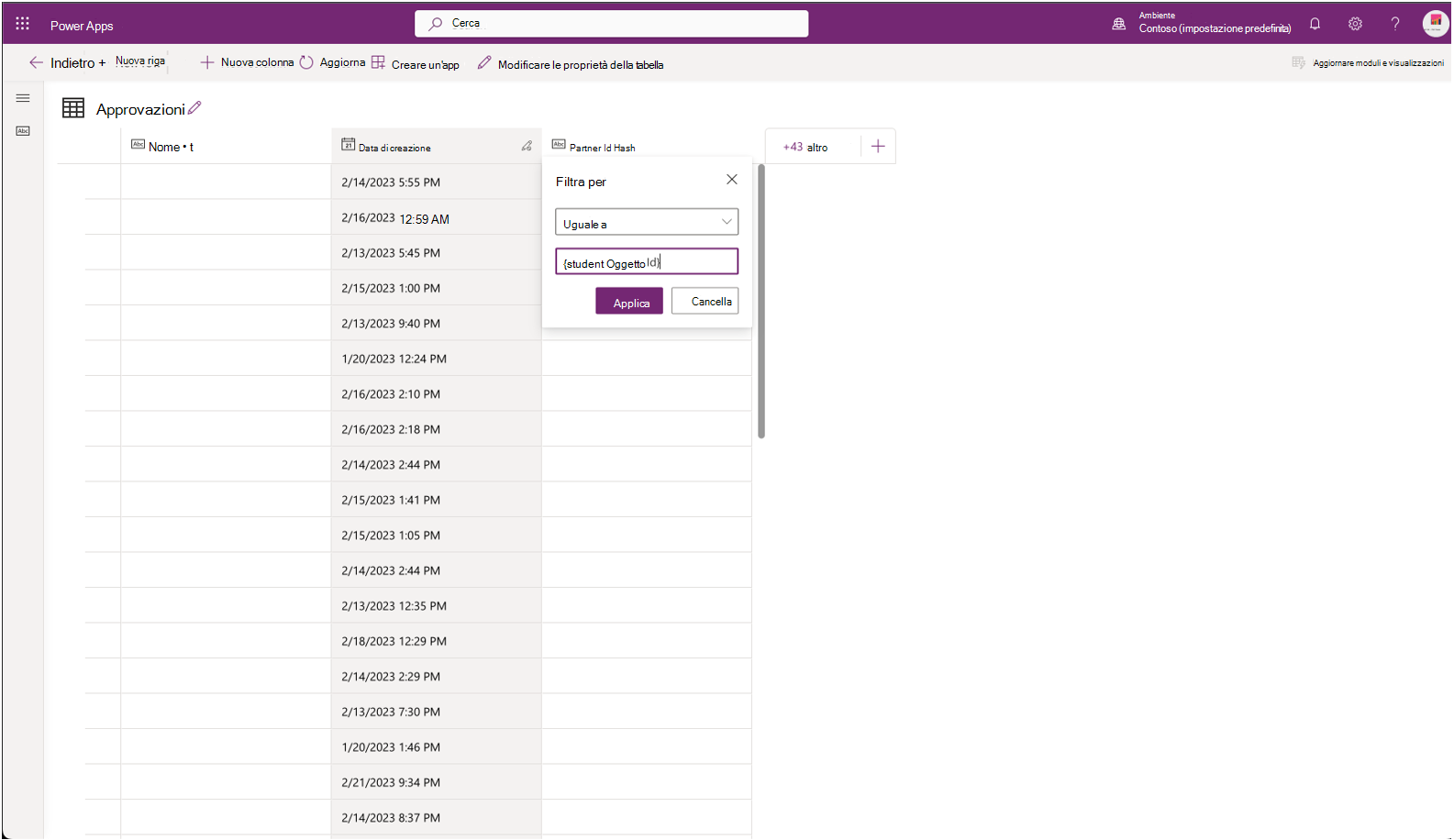
Task: Click the cell 2/15/2023 1:41 PM
Action: click(436, 500)
